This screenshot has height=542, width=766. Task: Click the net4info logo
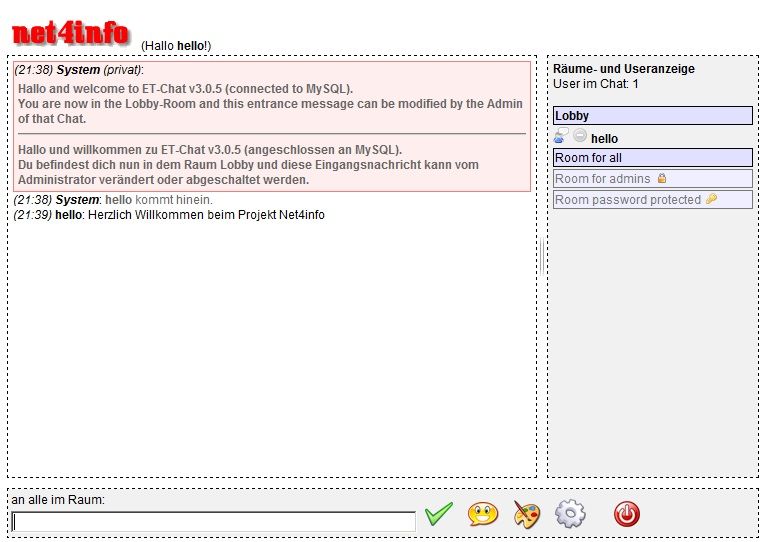coord(70,34)
